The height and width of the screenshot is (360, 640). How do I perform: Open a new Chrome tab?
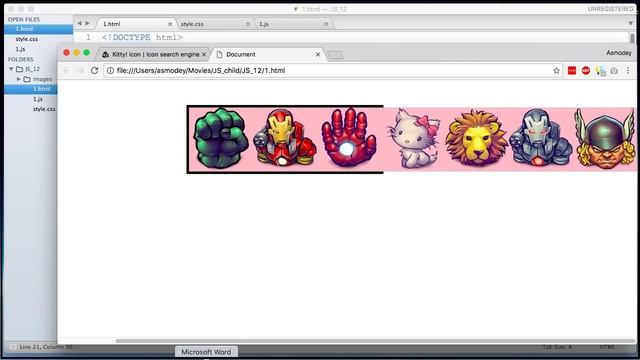(x=336, y=55)
